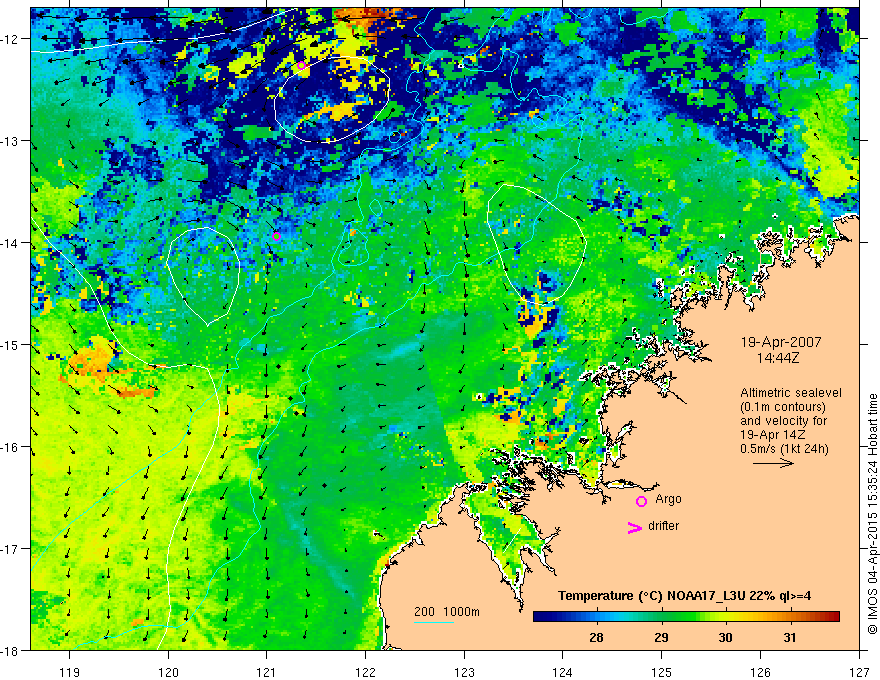The image size is (880, 680).
Task: Click the 'Altimetric sealevel' caption line
Action: pos(790,393)
